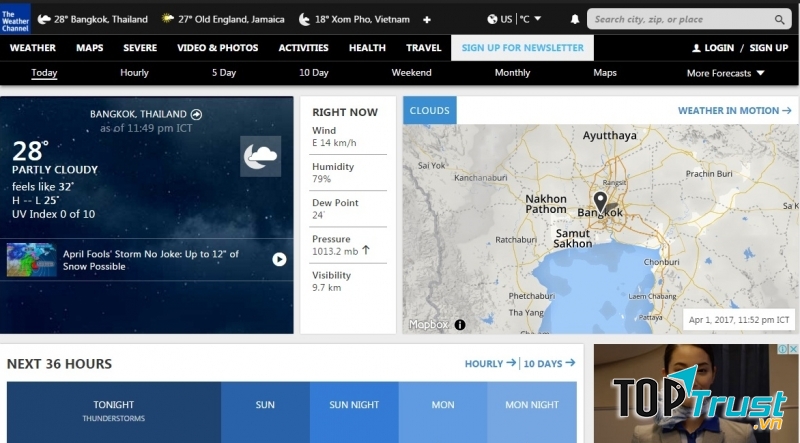The height and width of the screenshot is (443, 800).
Task: Click the °C unit label
Action: tap(524, 19)
